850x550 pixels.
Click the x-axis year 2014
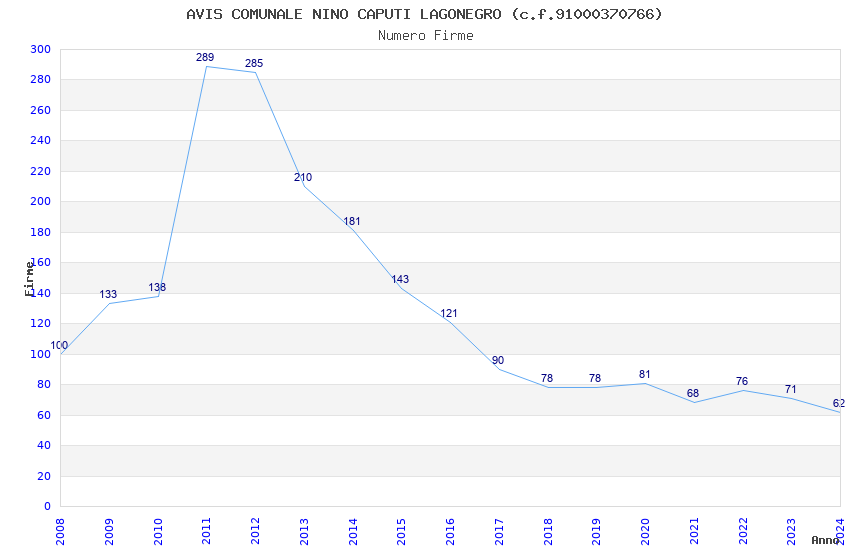[353, 531]
